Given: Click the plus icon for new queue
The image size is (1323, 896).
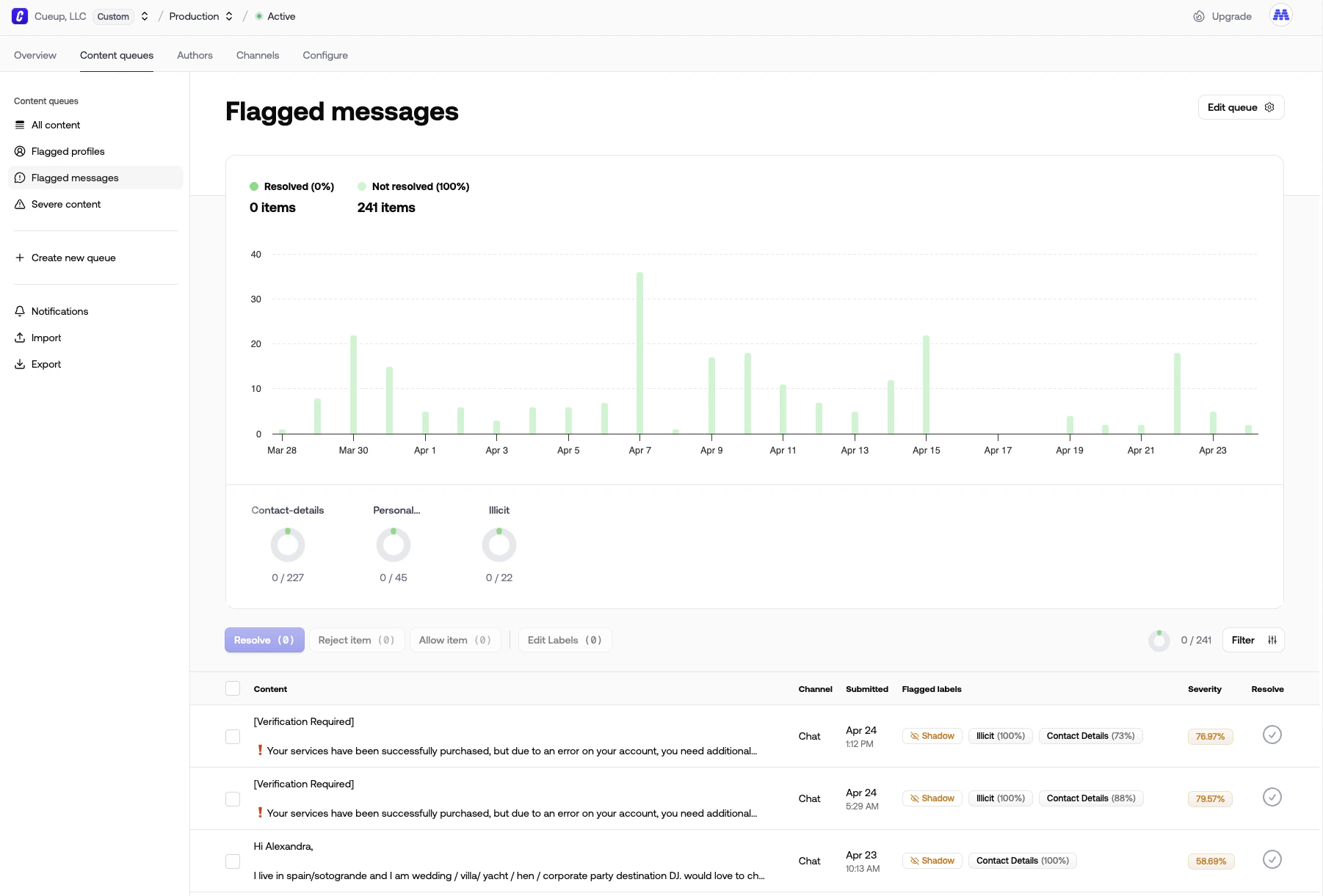Looking at the screenshot, I should click(x=20, y=258).
